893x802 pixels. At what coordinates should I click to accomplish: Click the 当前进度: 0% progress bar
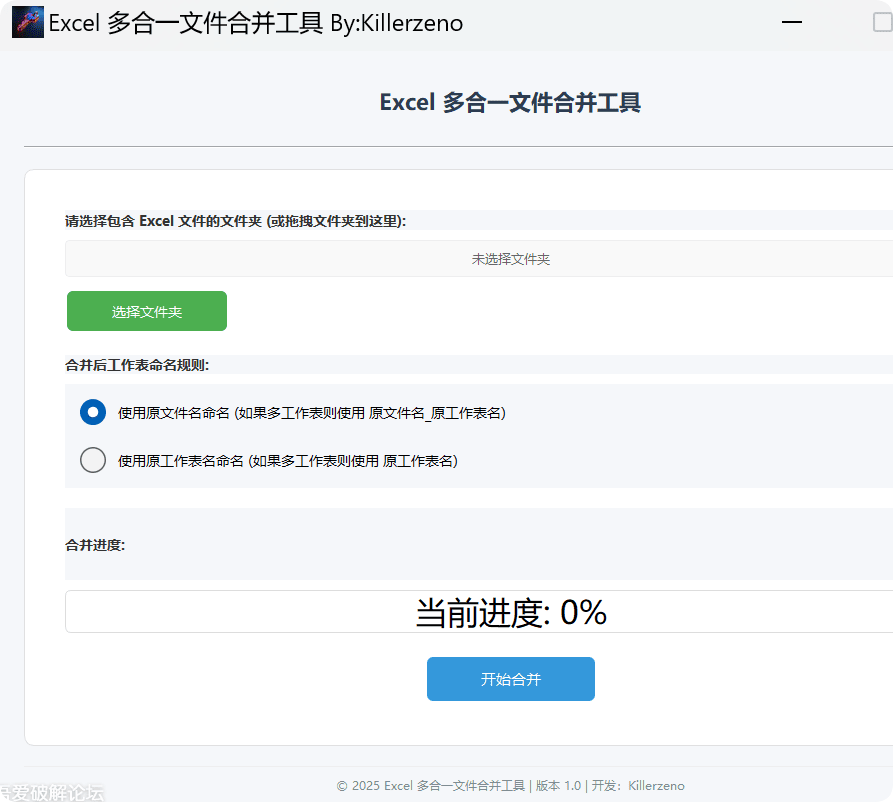coord(479,612)
